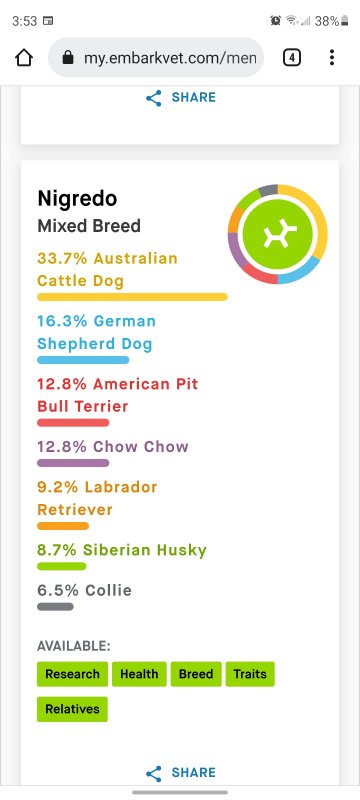
Task: Tap the 8.7% Siberian Husky label
Action: tap(122, 550)
